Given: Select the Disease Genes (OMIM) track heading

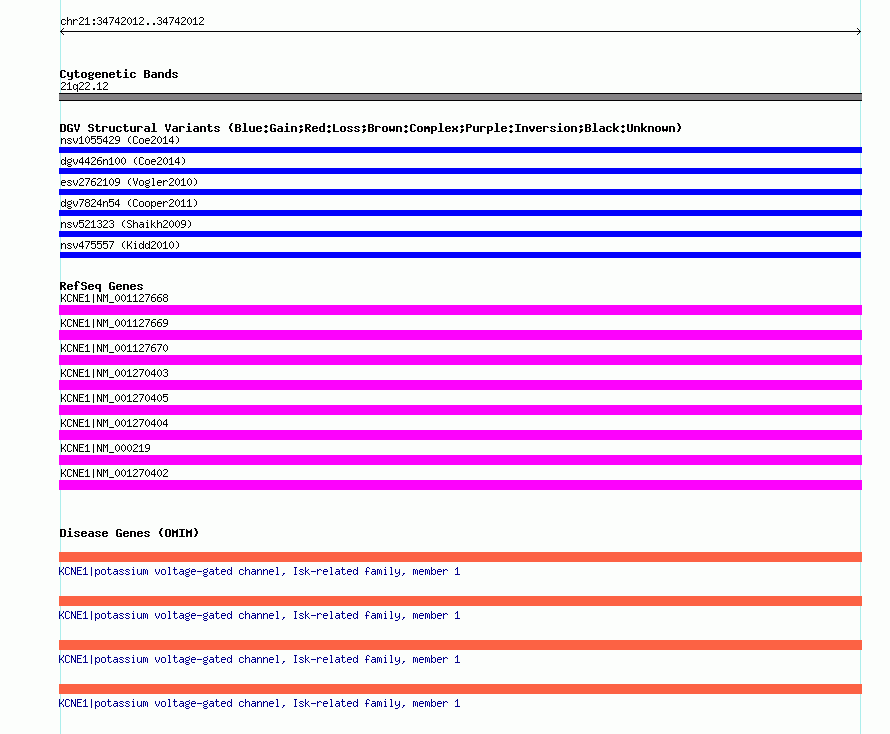Looking at the screenshot, I should pos(129,533).
